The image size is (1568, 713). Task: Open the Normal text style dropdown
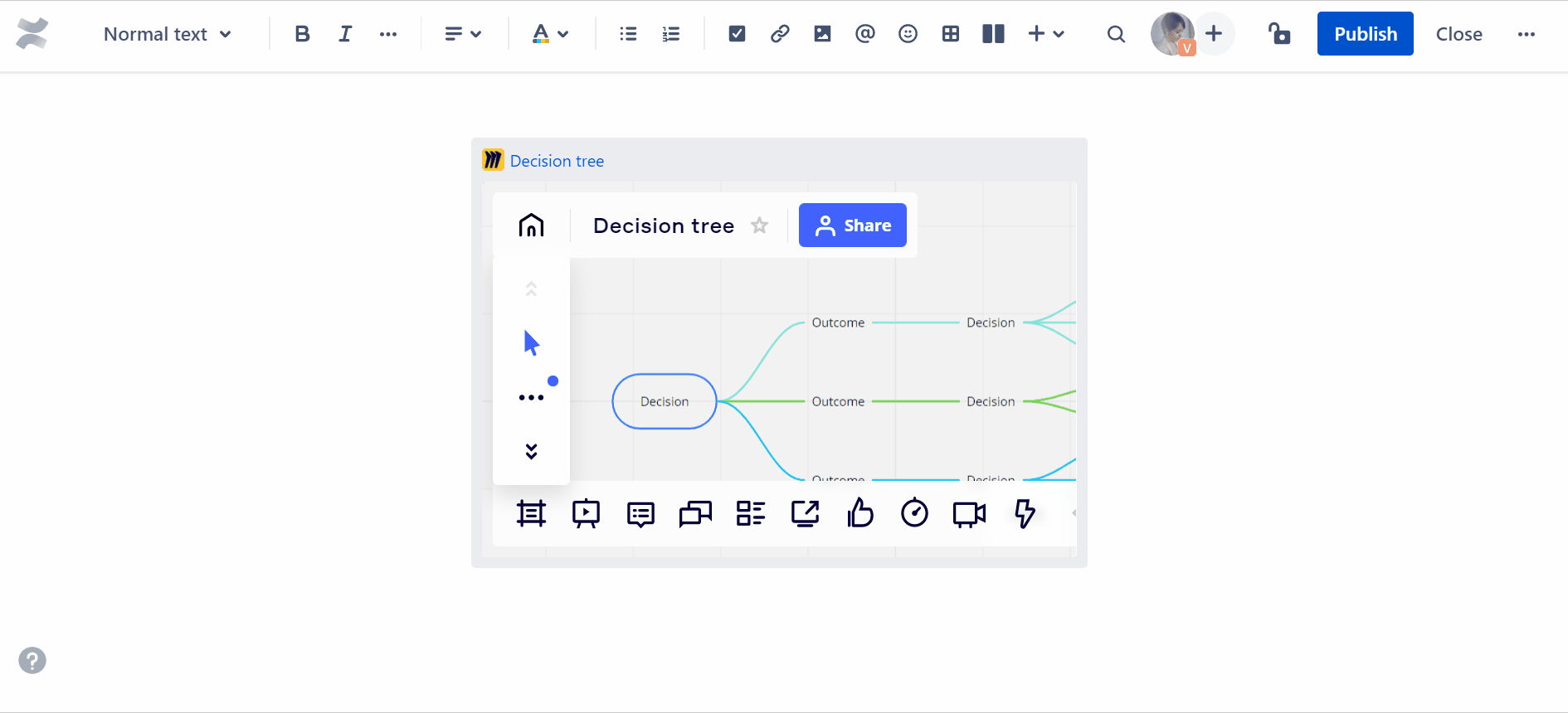coord(167,34)
